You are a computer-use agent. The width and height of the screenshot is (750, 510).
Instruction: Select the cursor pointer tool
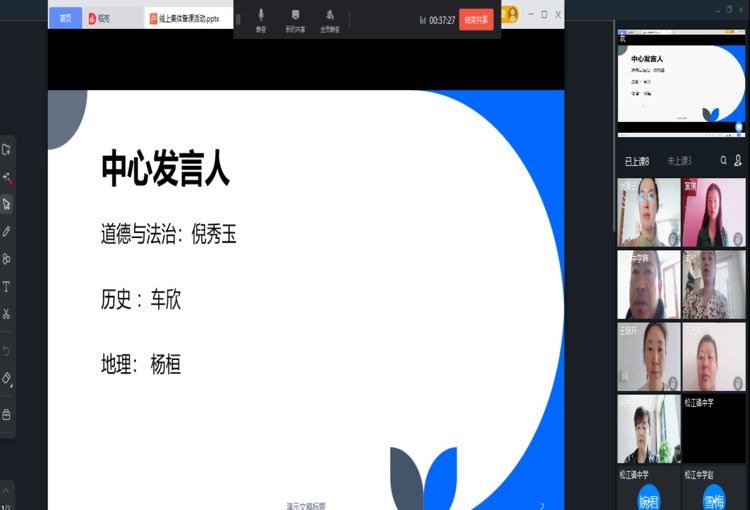click(7, 204)
